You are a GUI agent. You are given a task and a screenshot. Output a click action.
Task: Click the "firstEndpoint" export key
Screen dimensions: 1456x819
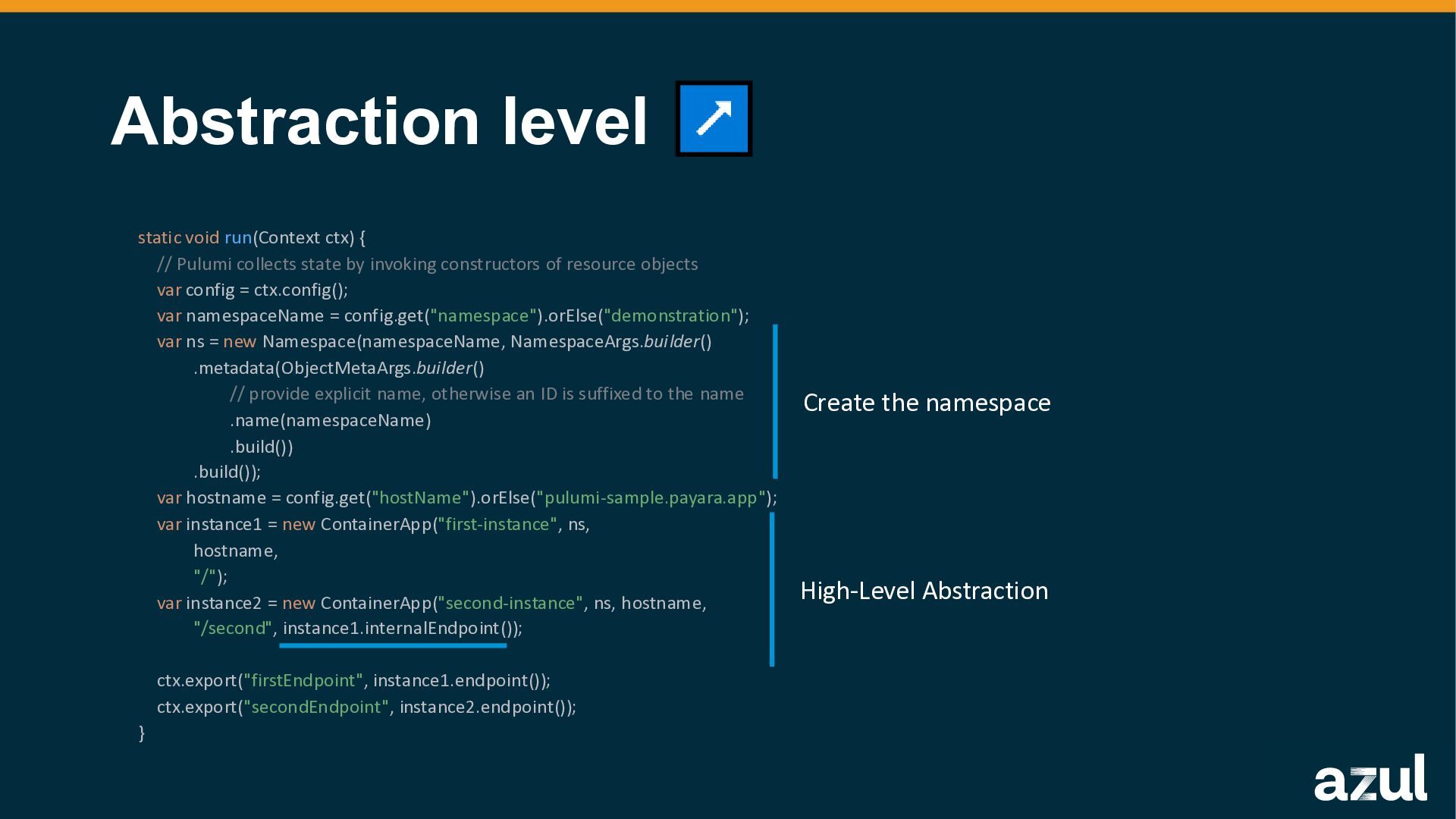click(303, 681)
